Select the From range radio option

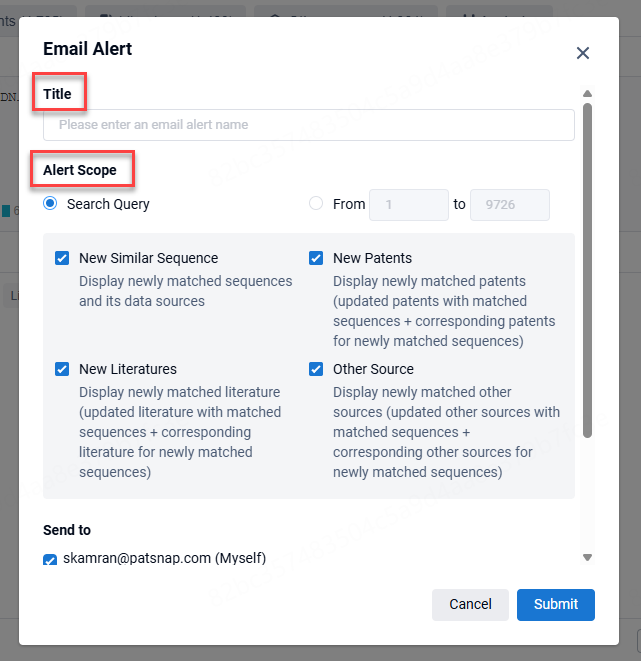(316, 204)
